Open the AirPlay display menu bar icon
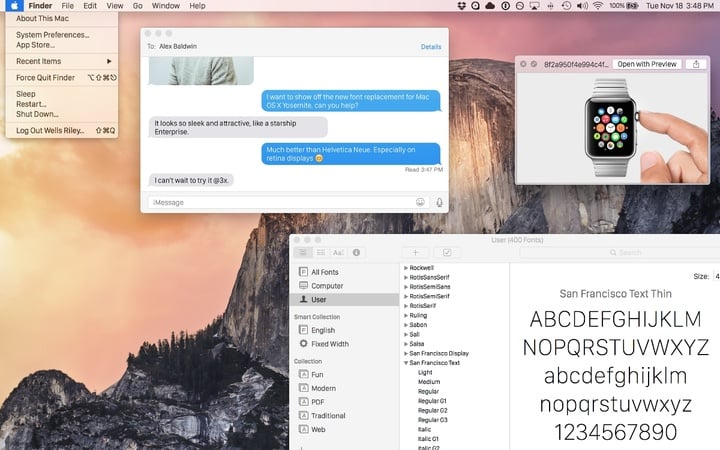 534,6
